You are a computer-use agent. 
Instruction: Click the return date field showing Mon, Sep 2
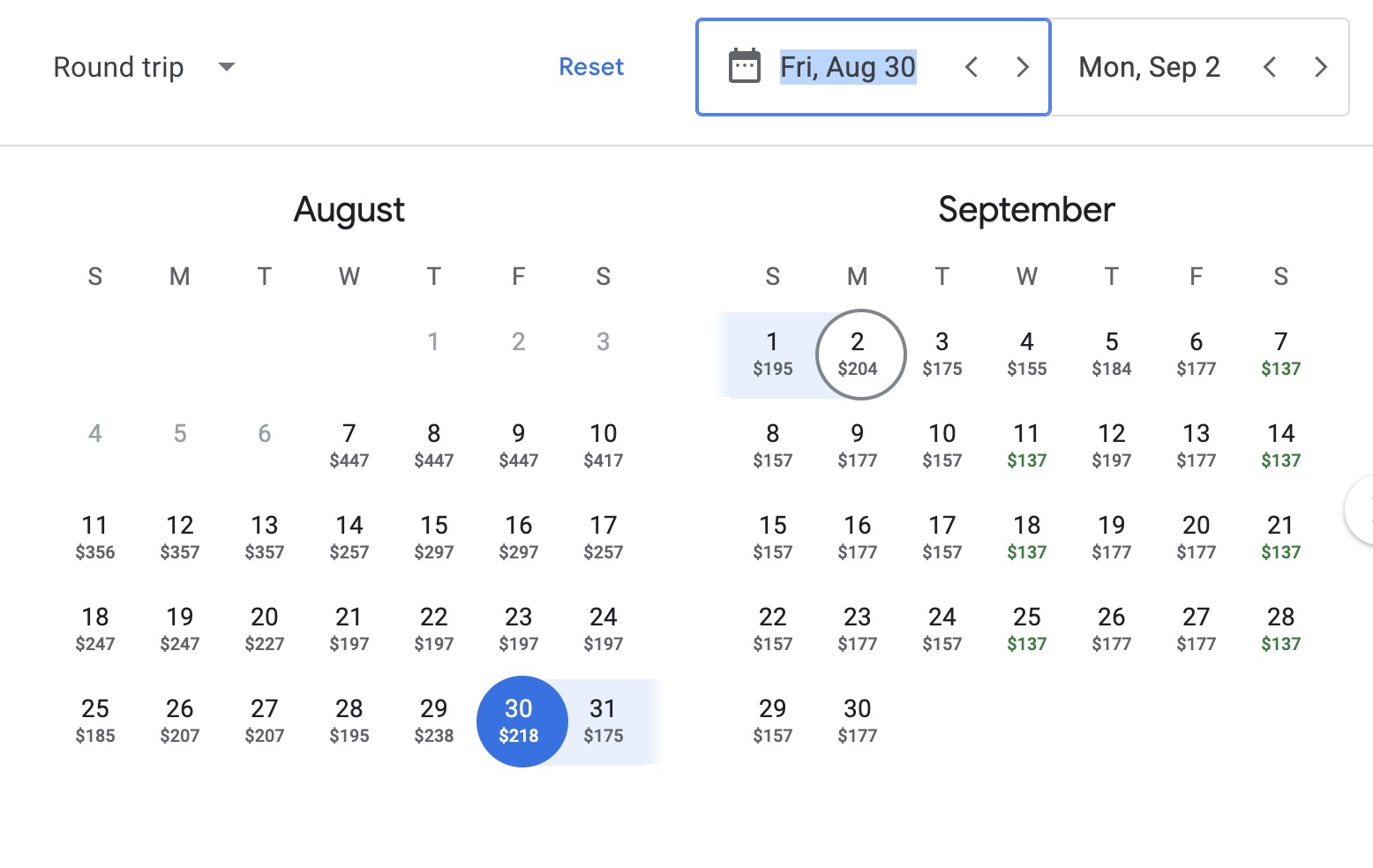1149,66
